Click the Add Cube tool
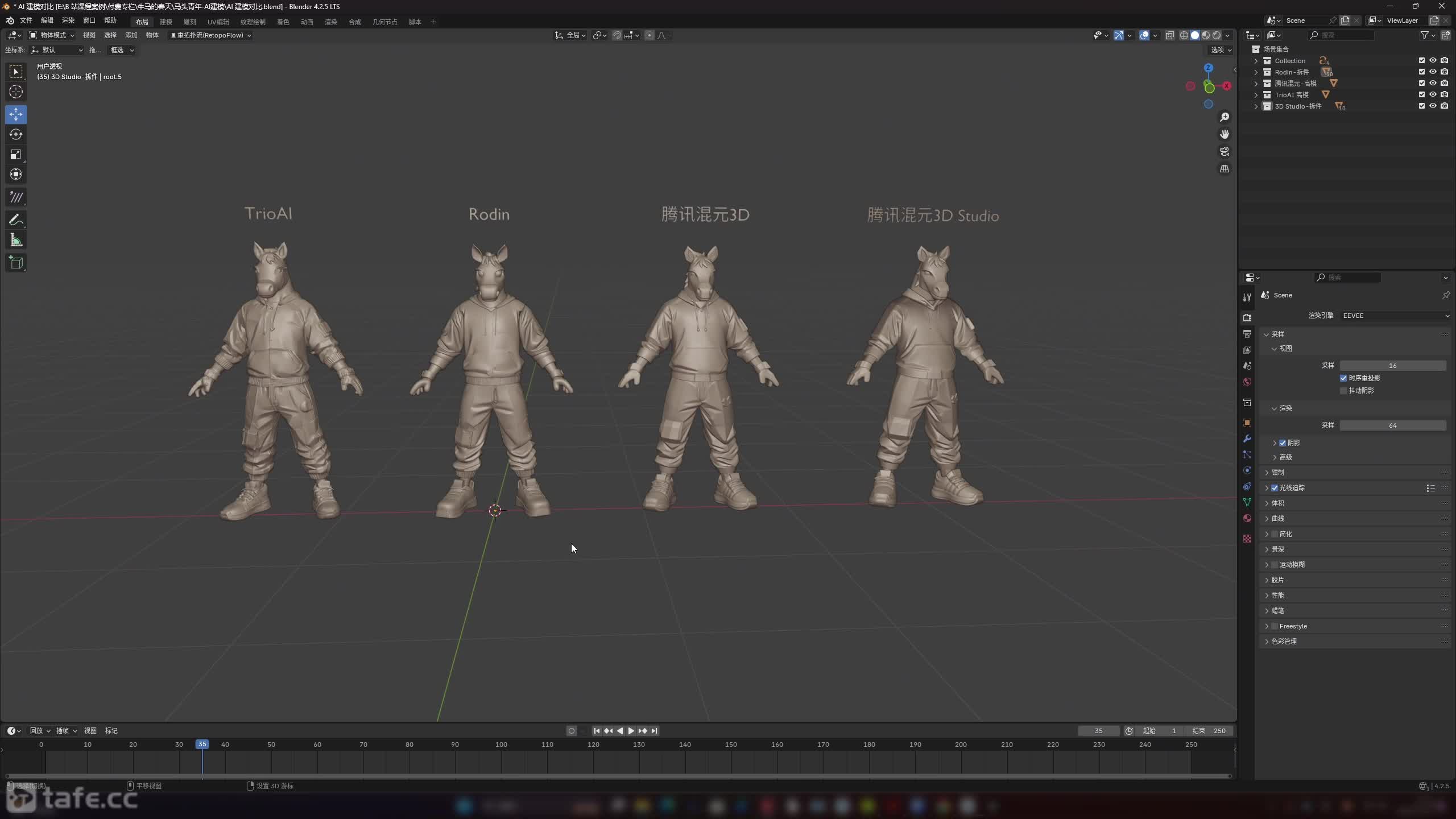This screenshot has height=819, width=1456. pyautogui.click(x=16, y=262)
